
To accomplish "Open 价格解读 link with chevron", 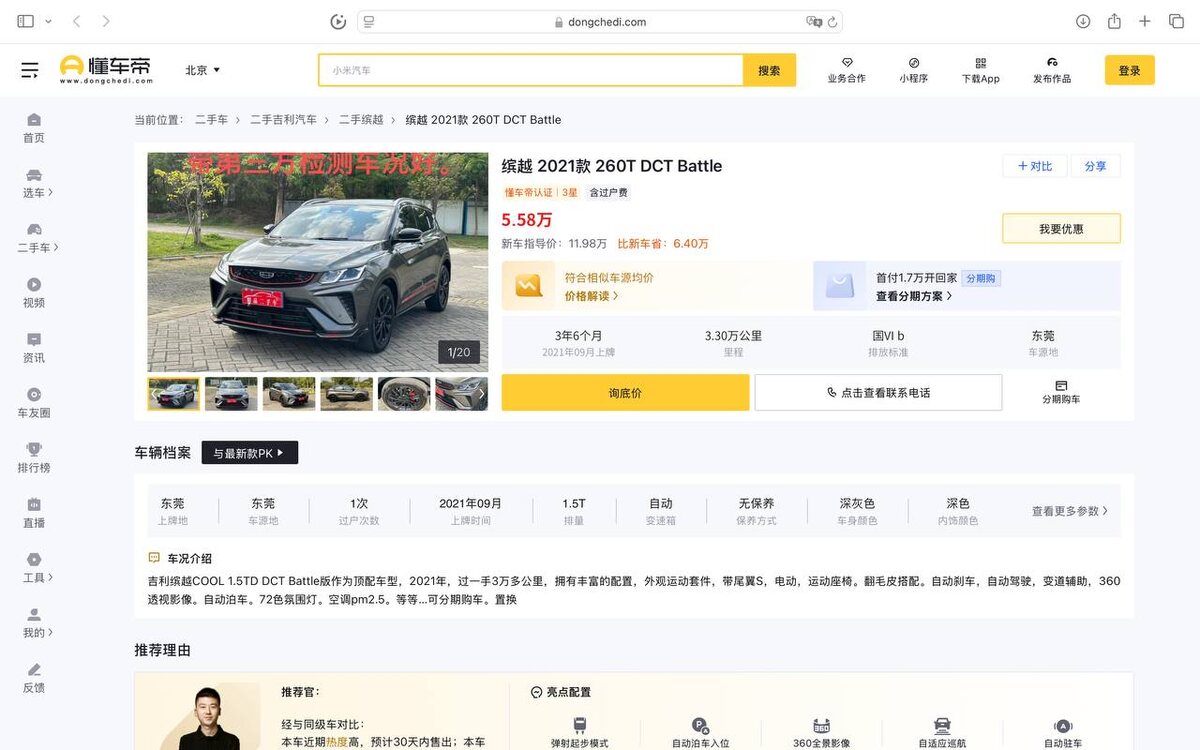I will point(591,296).
